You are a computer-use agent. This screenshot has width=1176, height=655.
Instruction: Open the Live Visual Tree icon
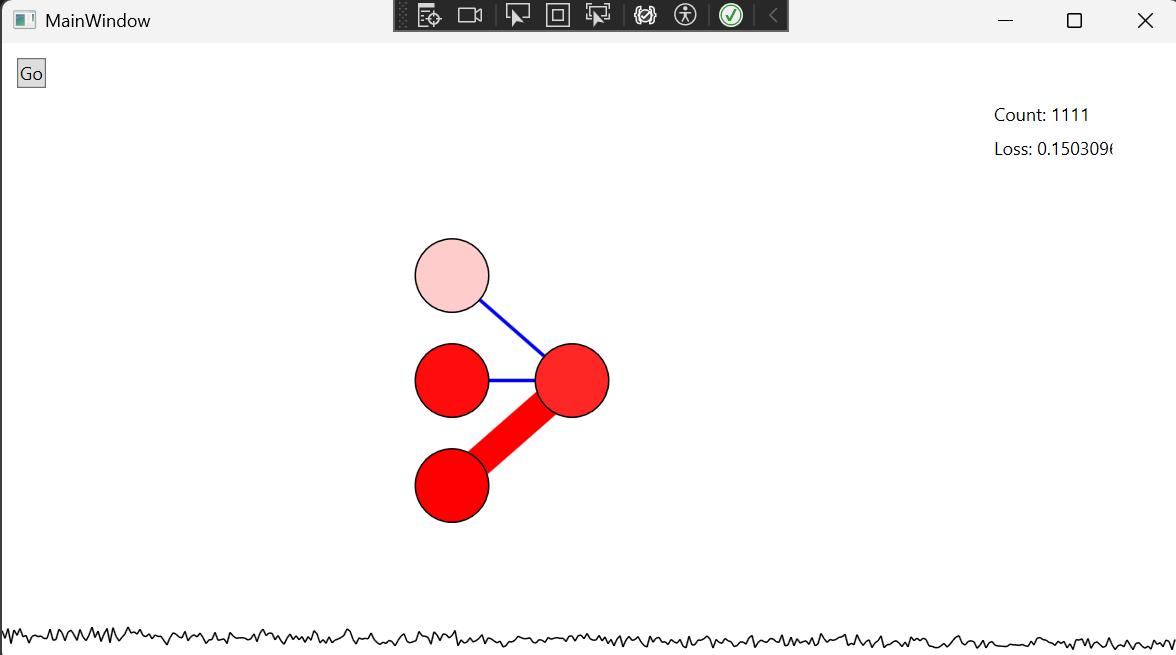429,15
